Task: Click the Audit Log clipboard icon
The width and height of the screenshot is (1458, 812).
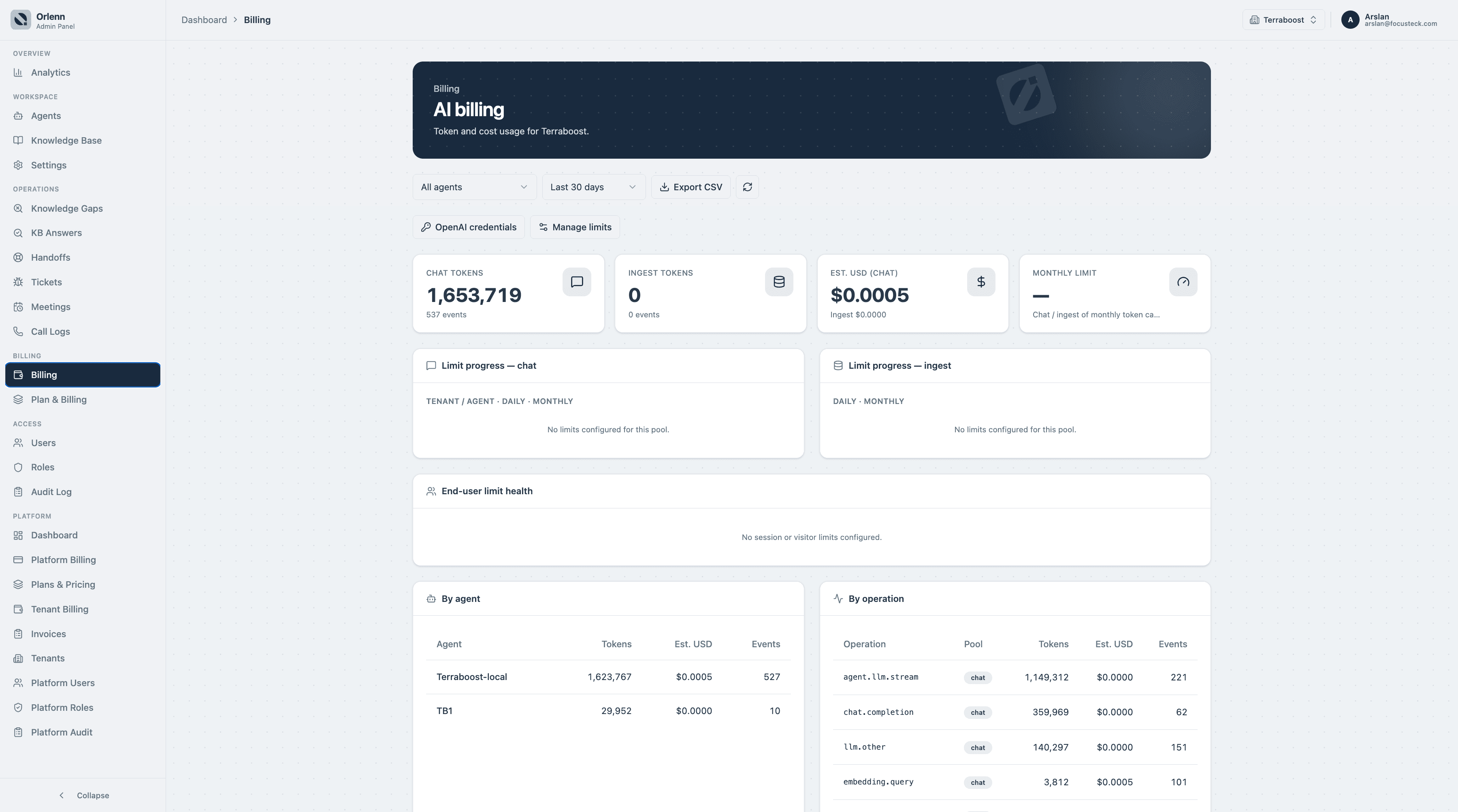Action: pos(18,492)
